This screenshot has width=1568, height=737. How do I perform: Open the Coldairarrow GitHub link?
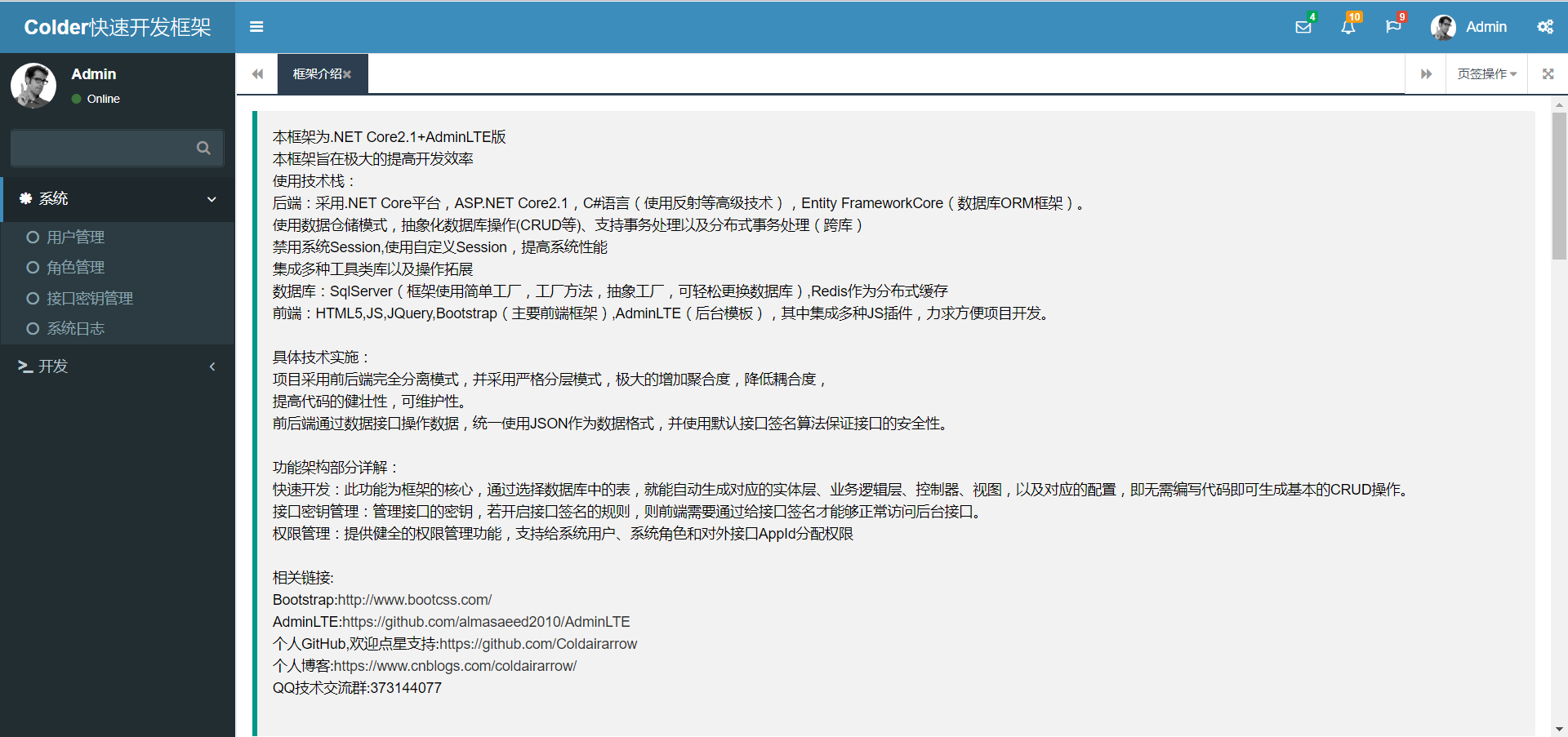tap(538, 644)
